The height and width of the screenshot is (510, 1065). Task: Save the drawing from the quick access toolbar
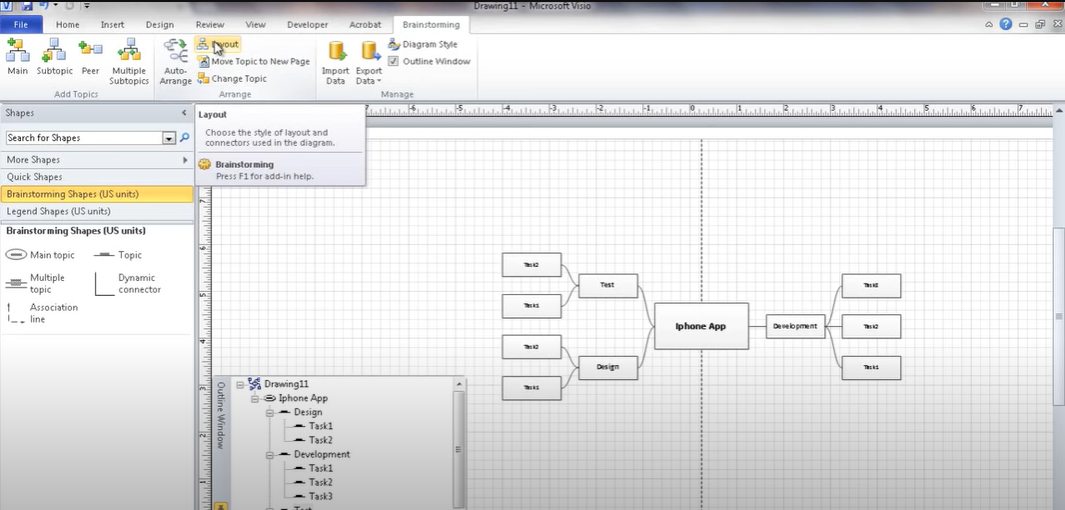click(x=26, y=6)
